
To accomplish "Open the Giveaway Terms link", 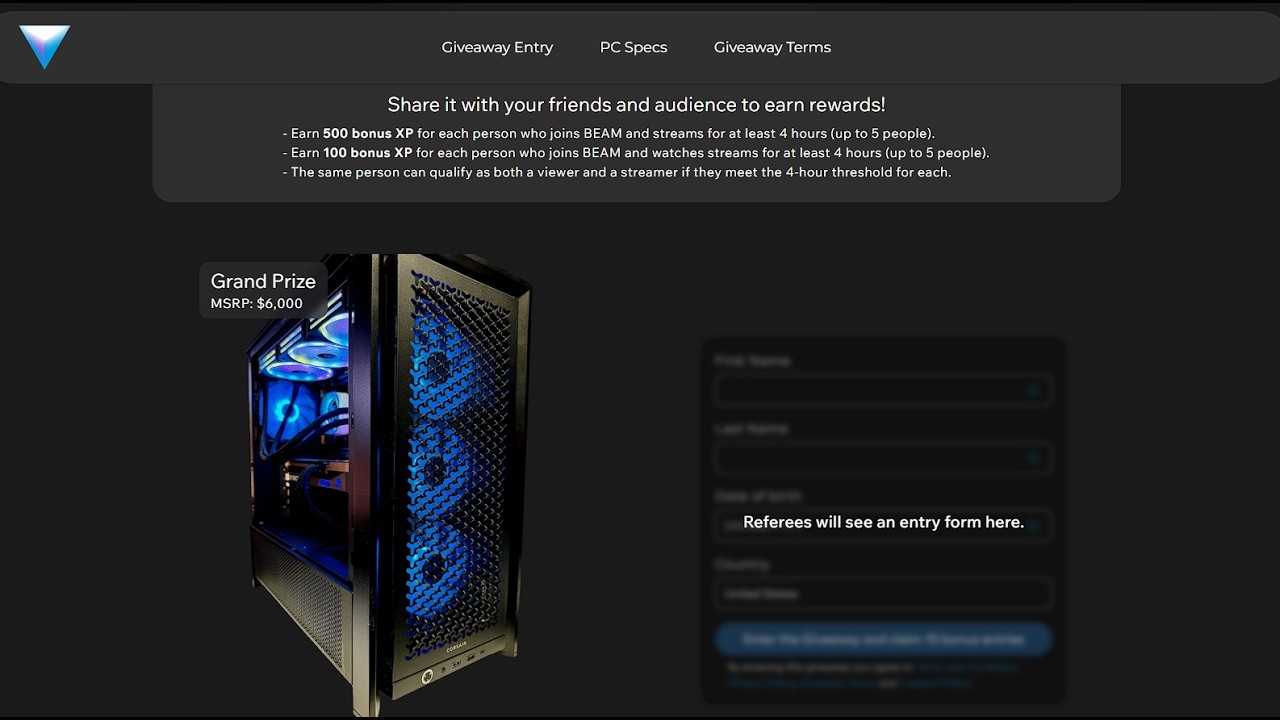I will [772, 47].
